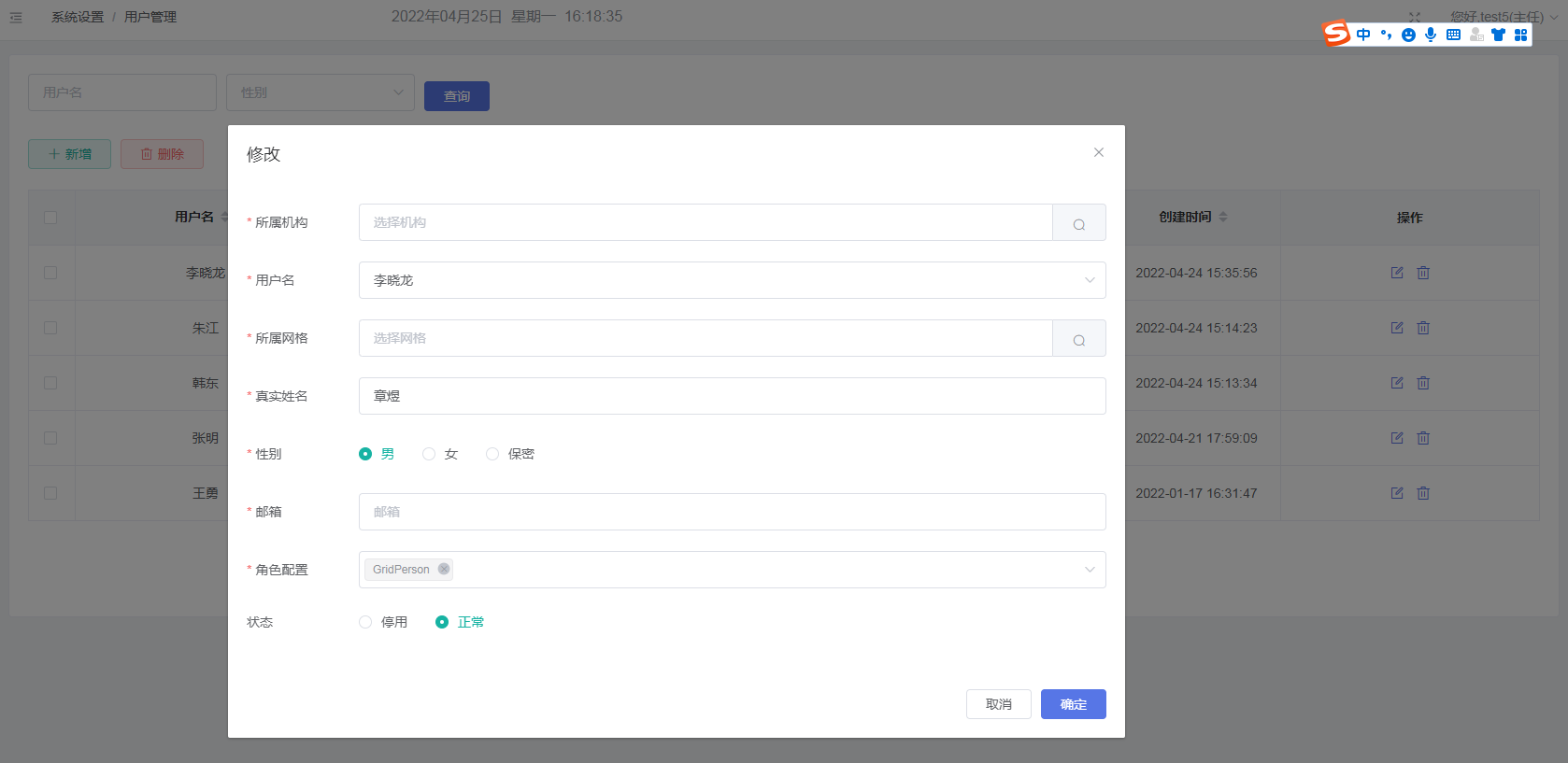This screenshot has width=1568, height=763.
Task: Close the 修改 dialog
Action: 1099,152
